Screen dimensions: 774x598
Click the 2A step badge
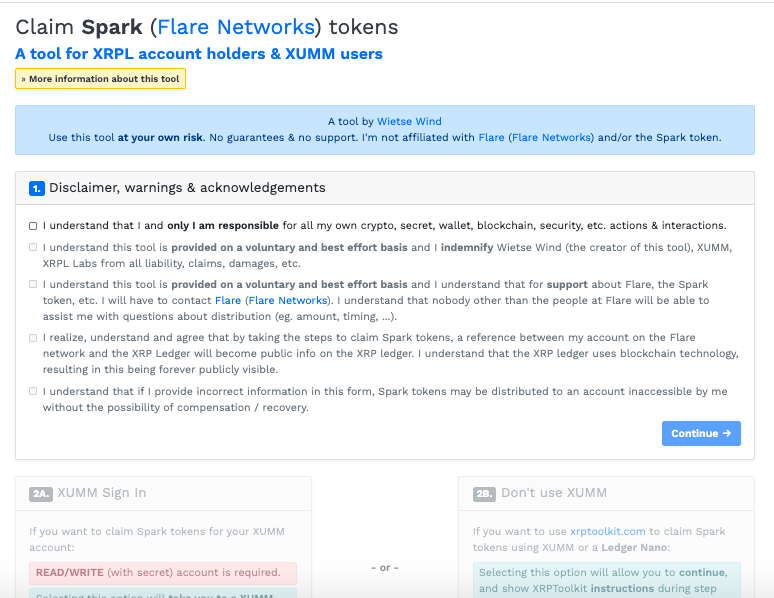click(40, 493)
